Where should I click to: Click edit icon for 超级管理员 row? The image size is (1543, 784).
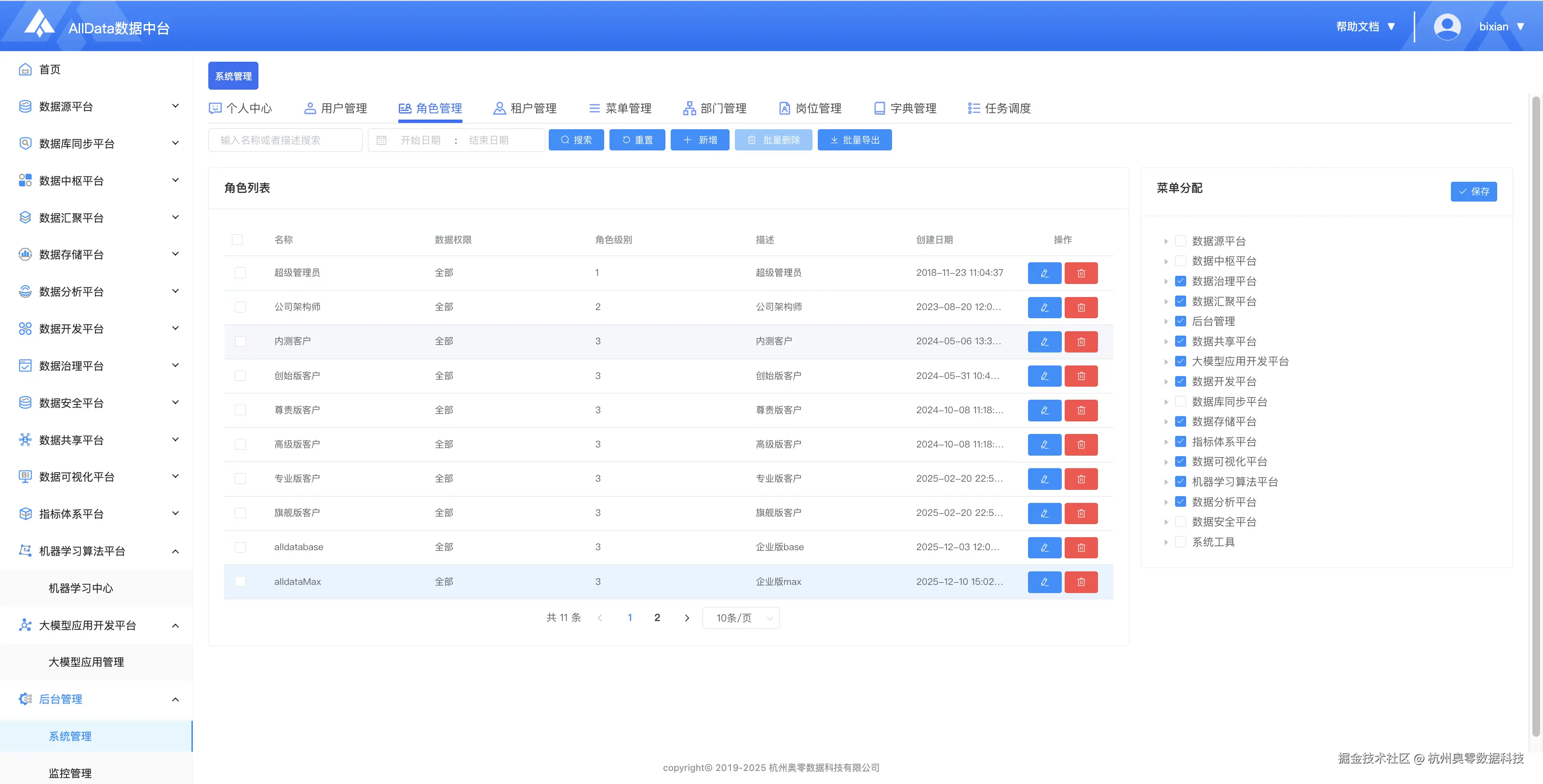1044,273
